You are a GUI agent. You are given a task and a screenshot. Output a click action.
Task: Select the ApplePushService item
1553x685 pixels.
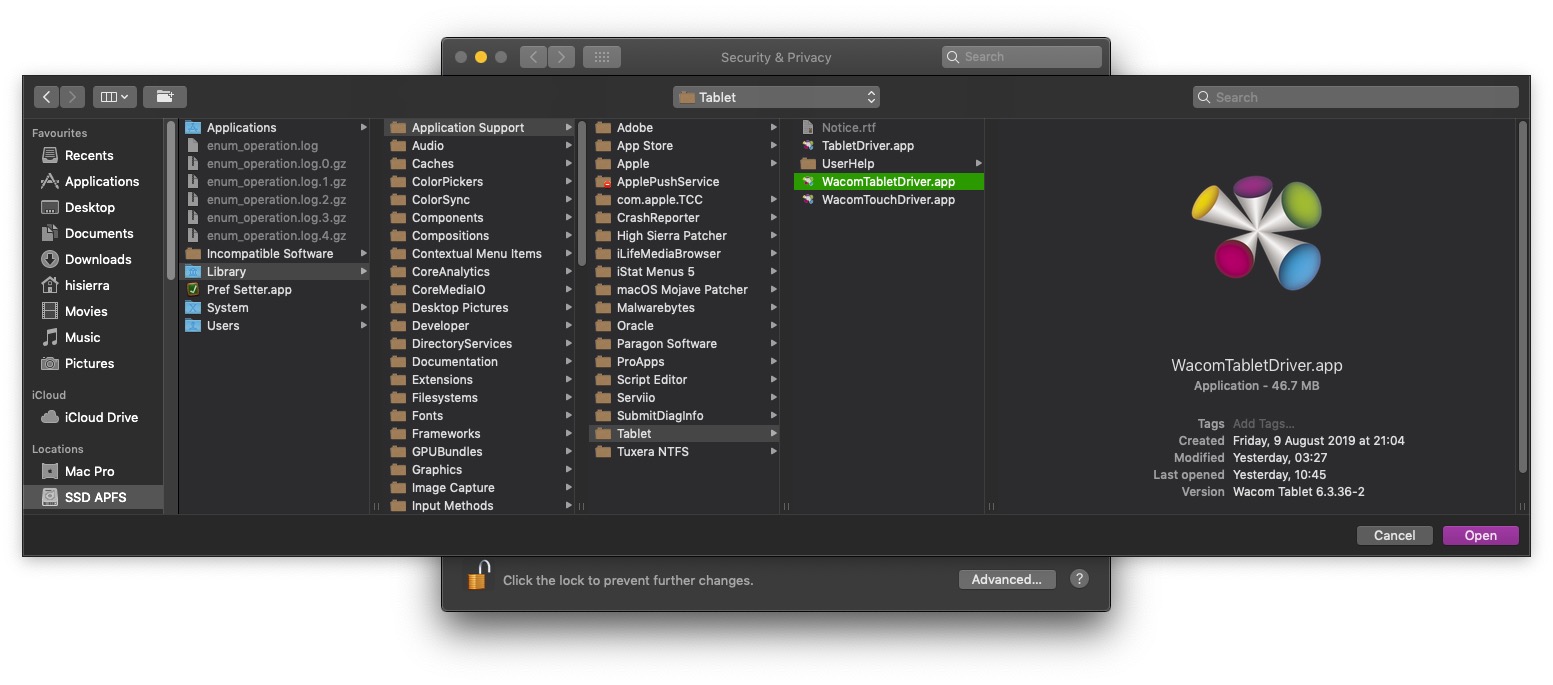[684, 181]
